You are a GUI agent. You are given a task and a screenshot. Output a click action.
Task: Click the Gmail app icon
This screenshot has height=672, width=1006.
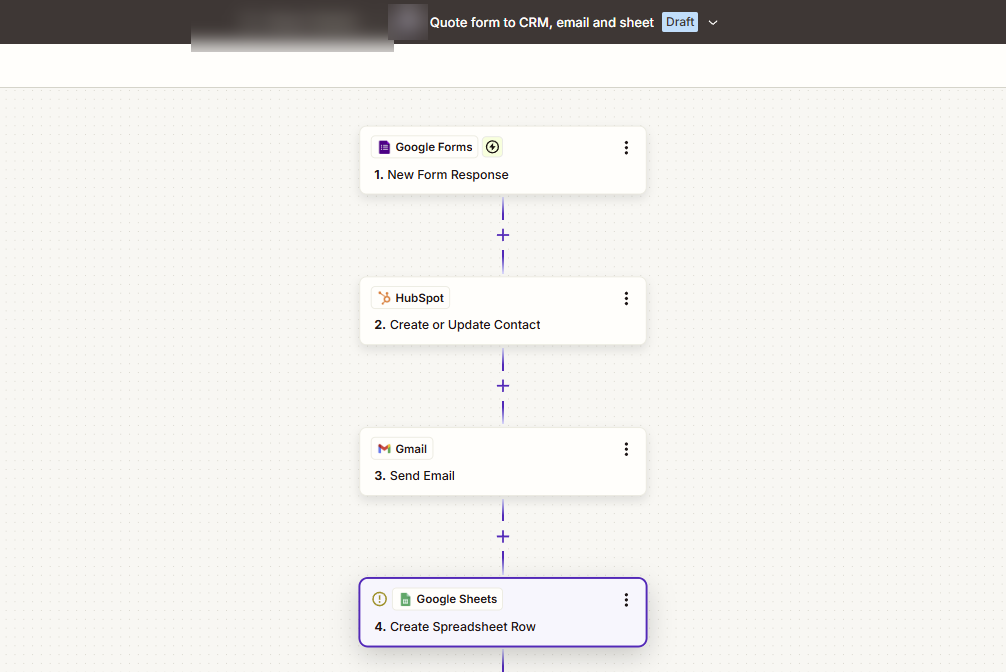(384, 449)
